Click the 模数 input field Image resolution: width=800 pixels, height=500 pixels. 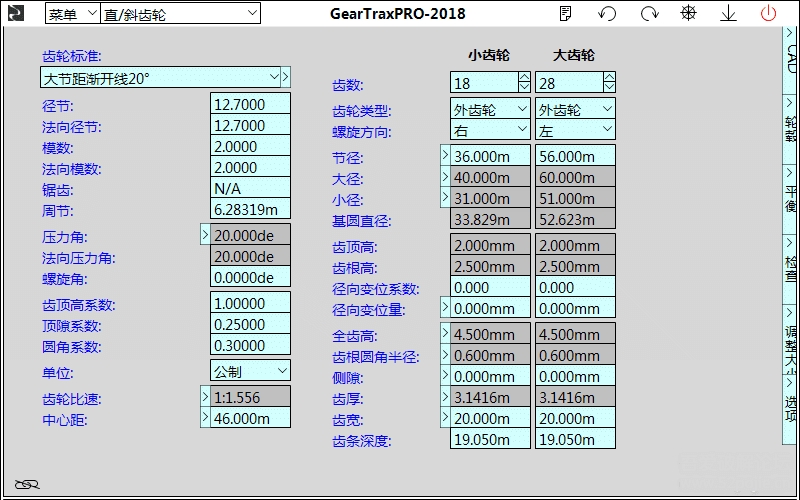[250, 145]
